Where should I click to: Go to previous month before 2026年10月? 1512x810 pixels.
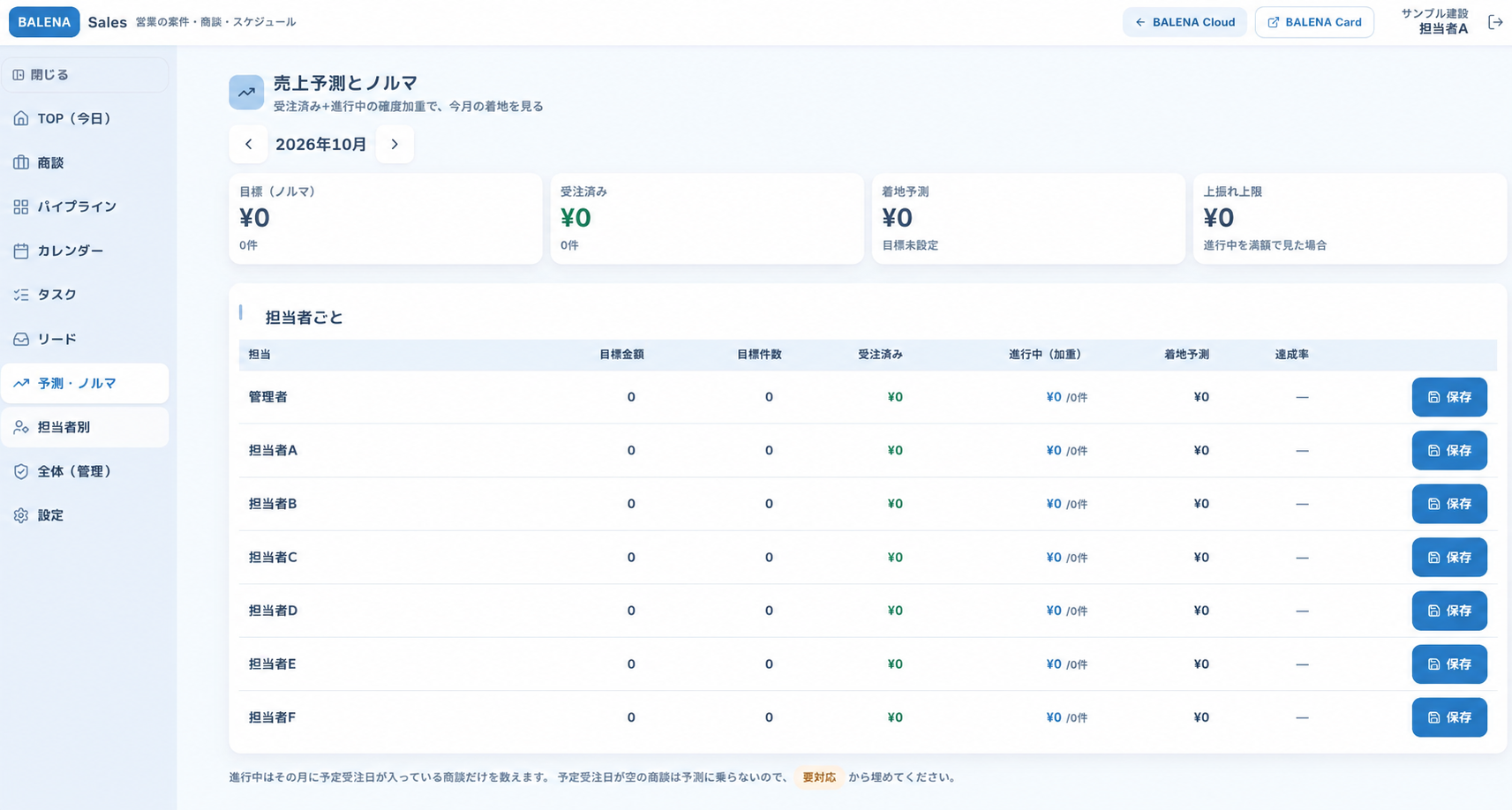(x=249, y=144)
